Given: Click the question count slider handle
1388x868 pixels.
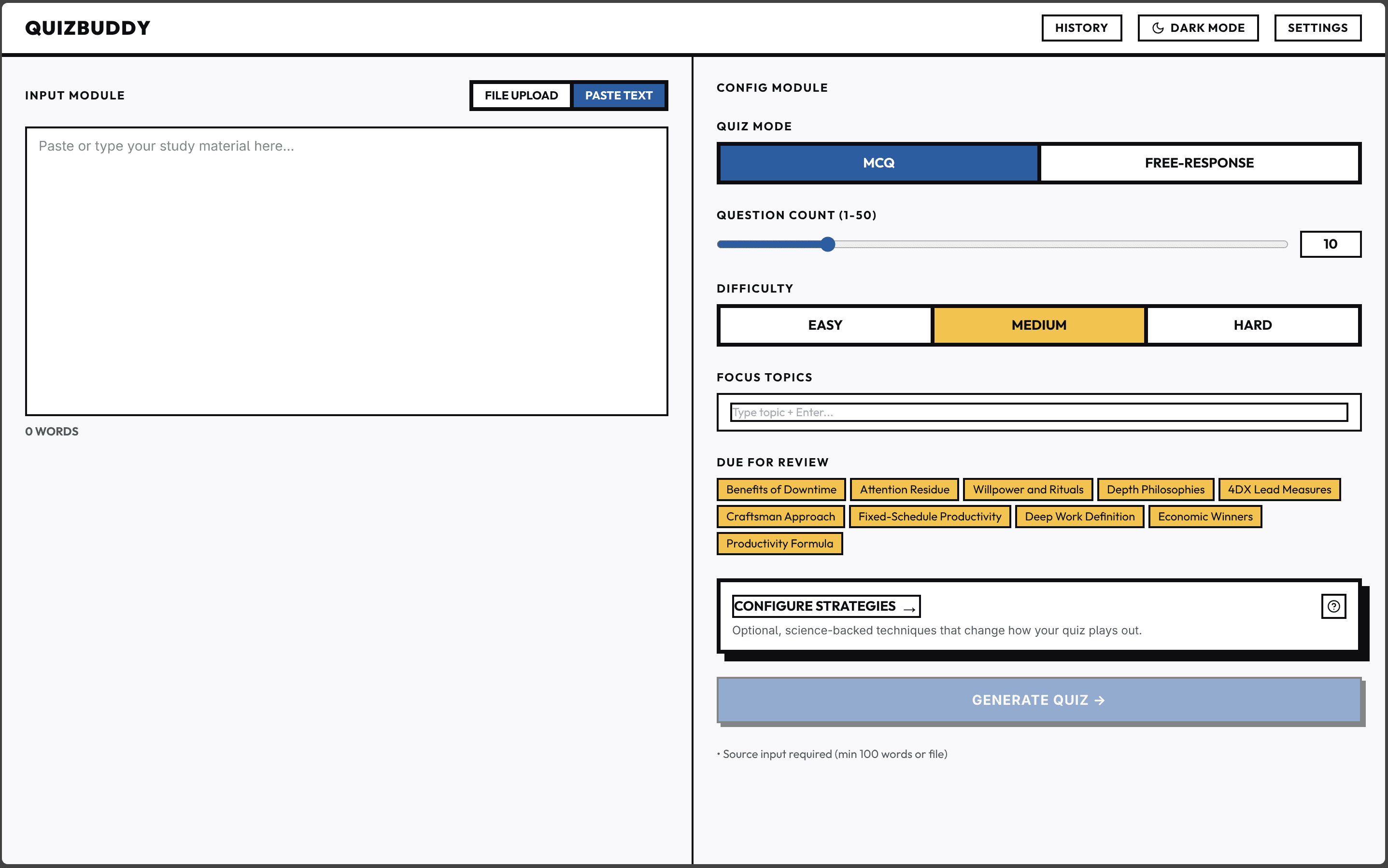Looking at the screenshot, I should pos(827,244).
